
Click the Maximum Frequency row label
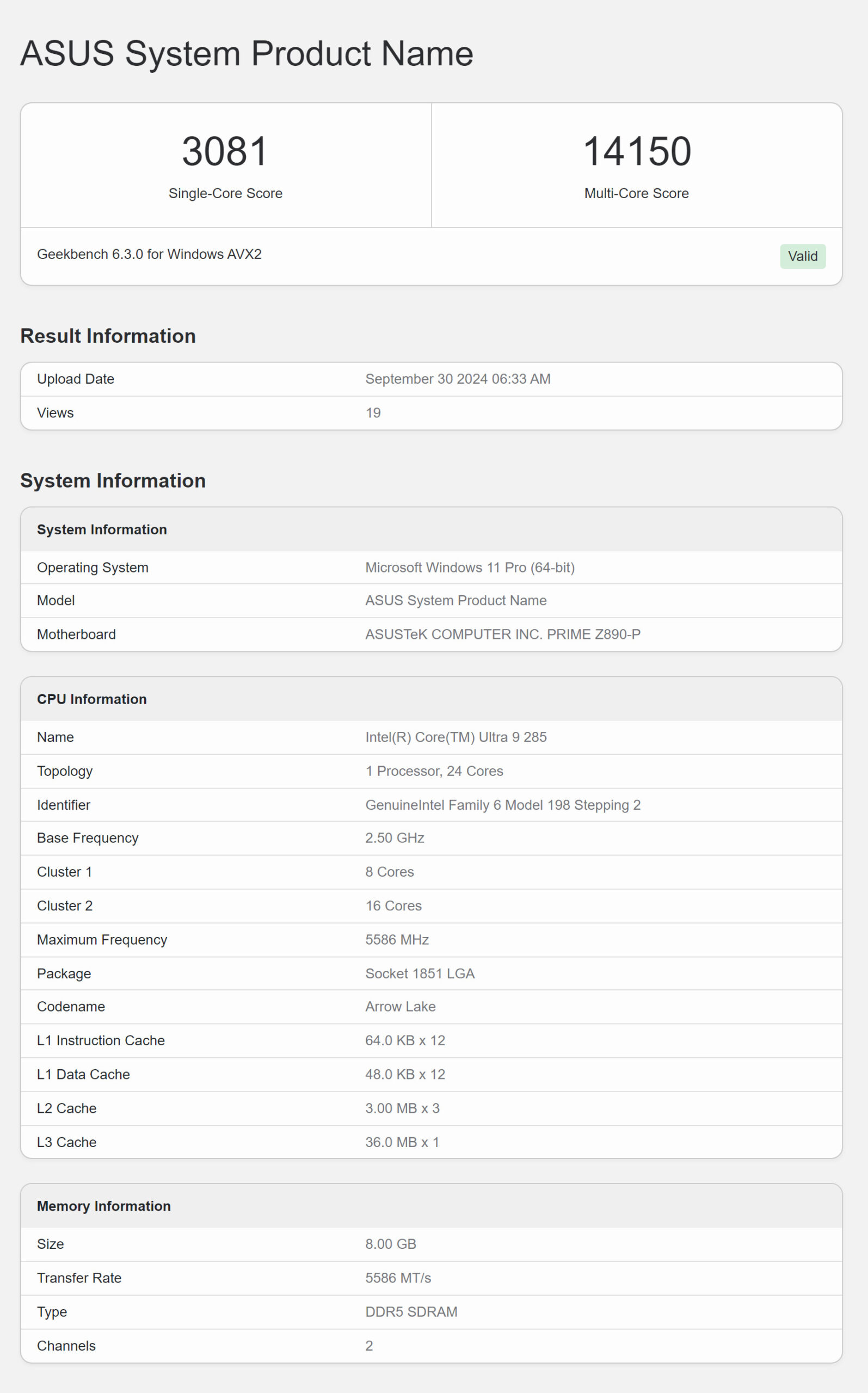pos(102,940)
